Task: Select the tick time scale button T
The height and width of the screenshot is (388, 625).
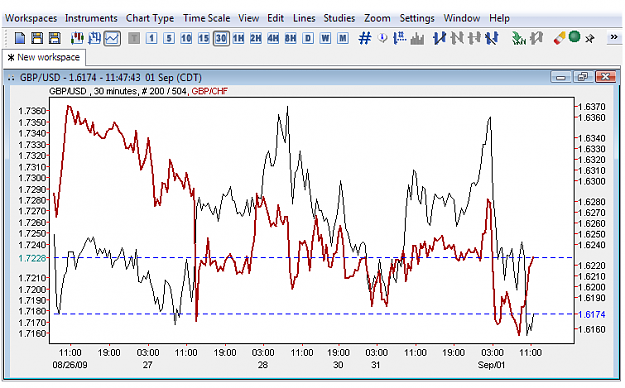Action: pos(134,39)
